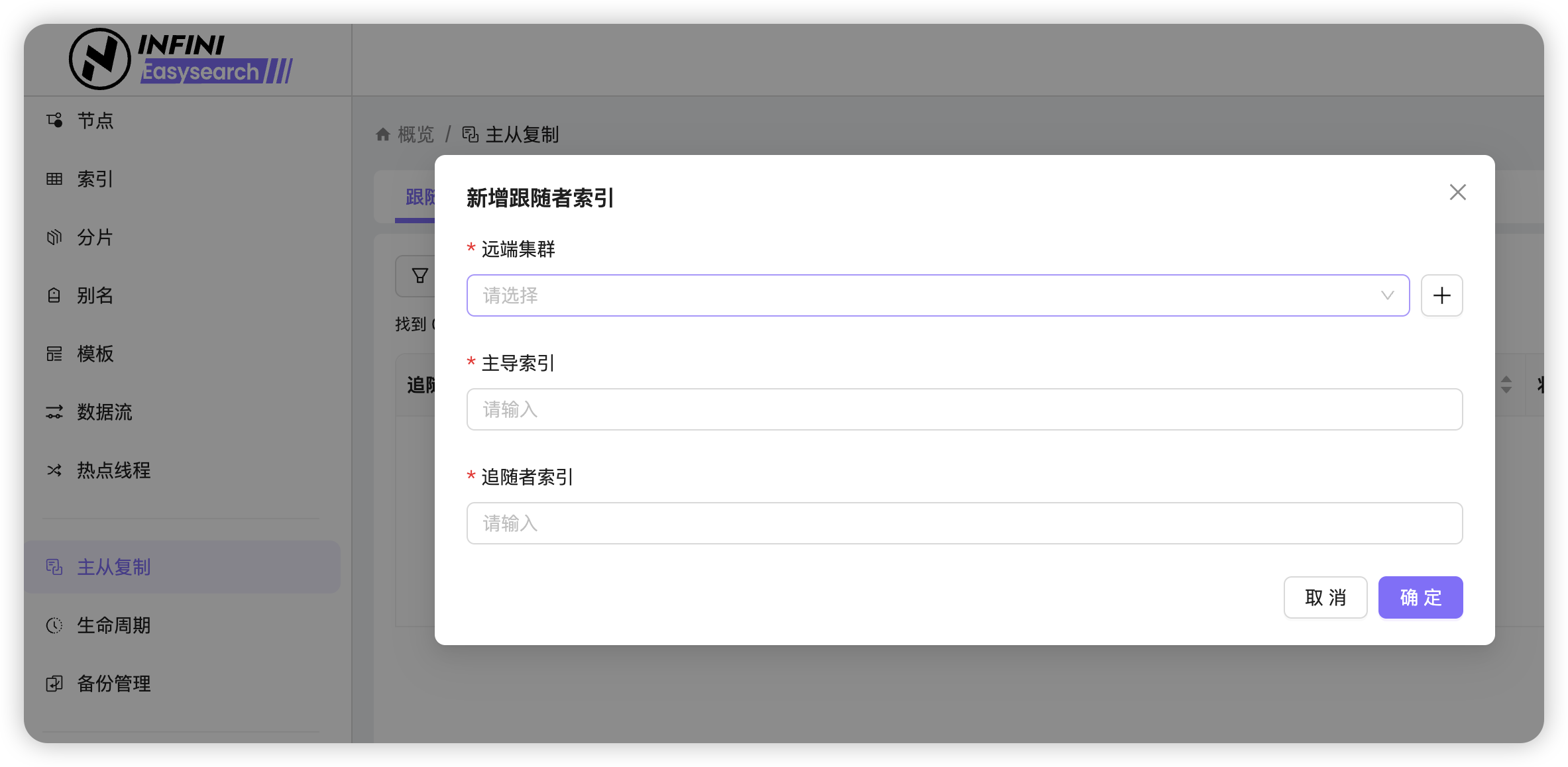Image resolution: width=1568 pixels, height=767 pixels.
Task: Click the 主从复制 replication icon in sidebar
Action: coord(54,567)
